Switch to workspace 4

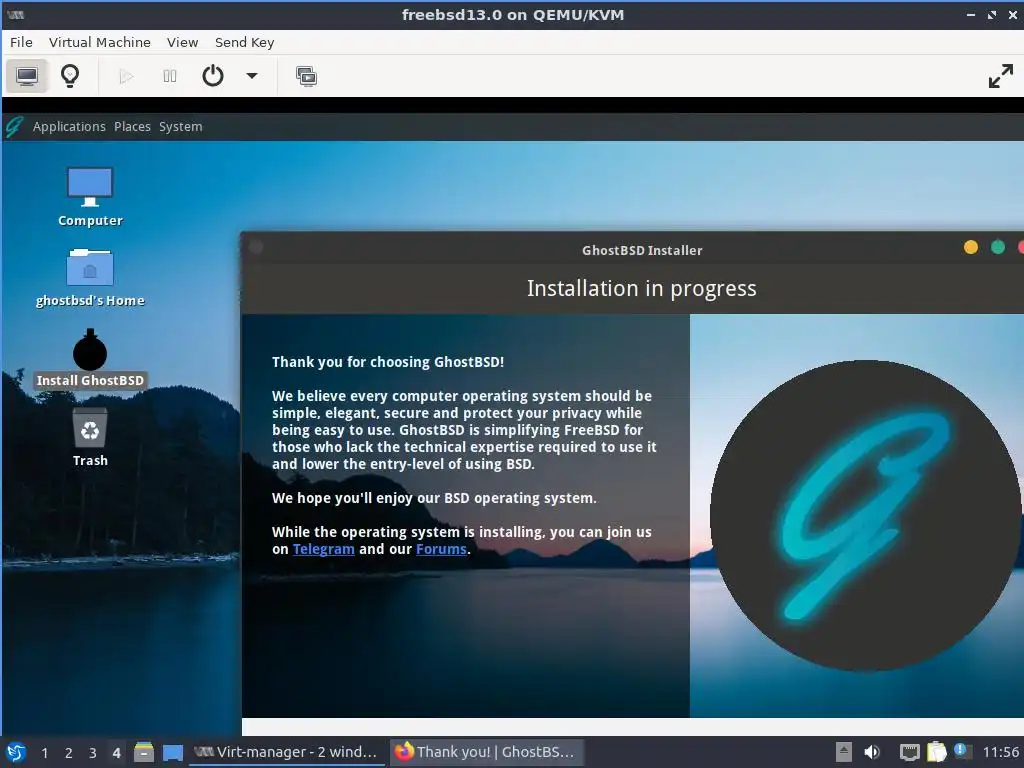pyautogui.click(x=116, y=753)
